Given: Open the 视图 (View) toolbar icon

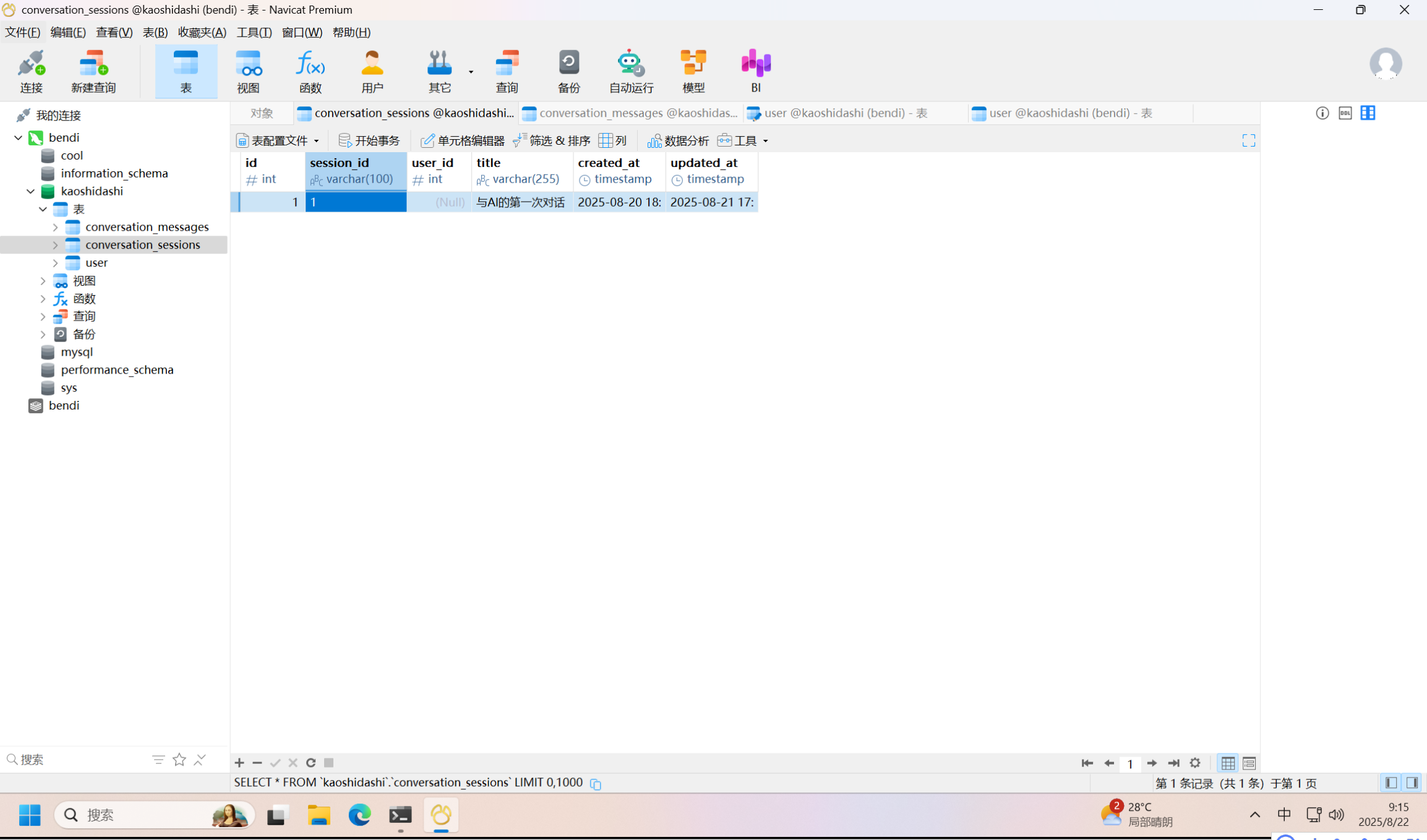Looking at the screenshot, I should (x=248, y=71).
